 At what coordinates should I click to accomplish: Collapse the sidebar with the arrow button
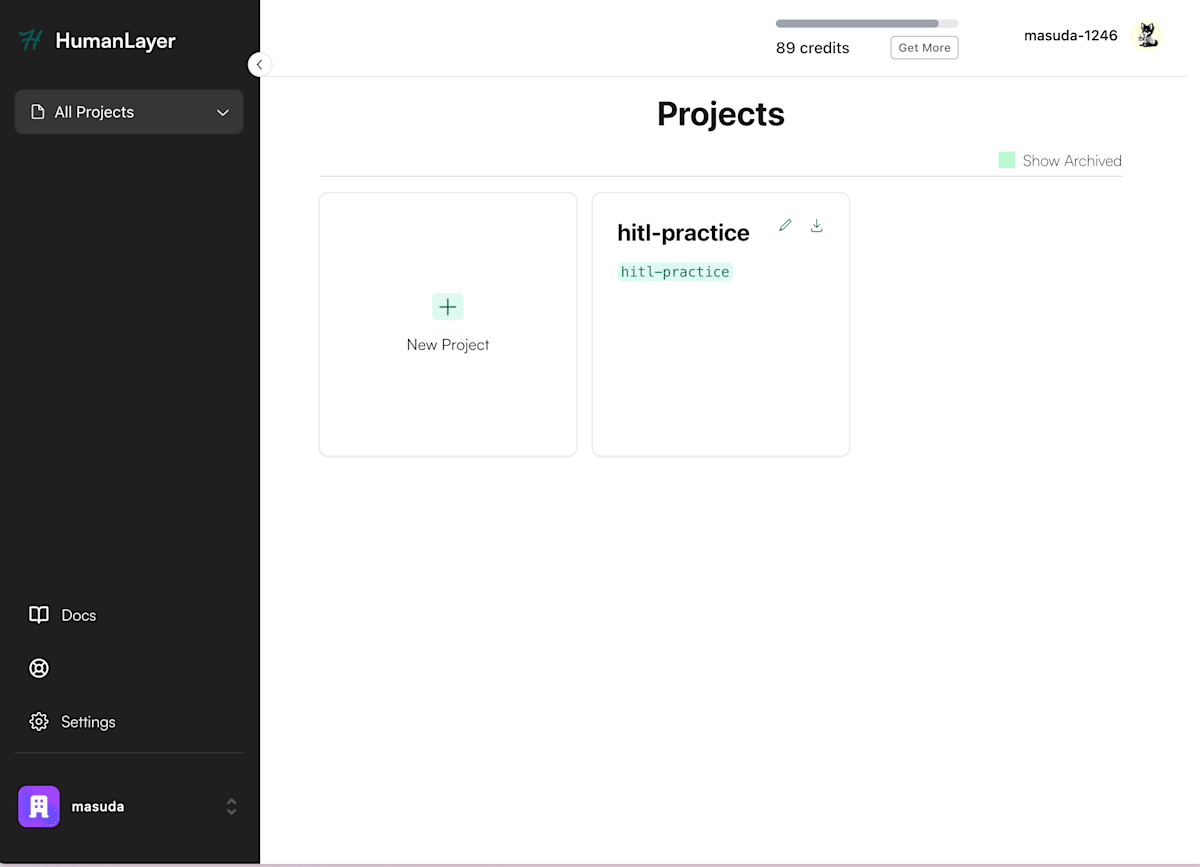(x=259, y=64)
